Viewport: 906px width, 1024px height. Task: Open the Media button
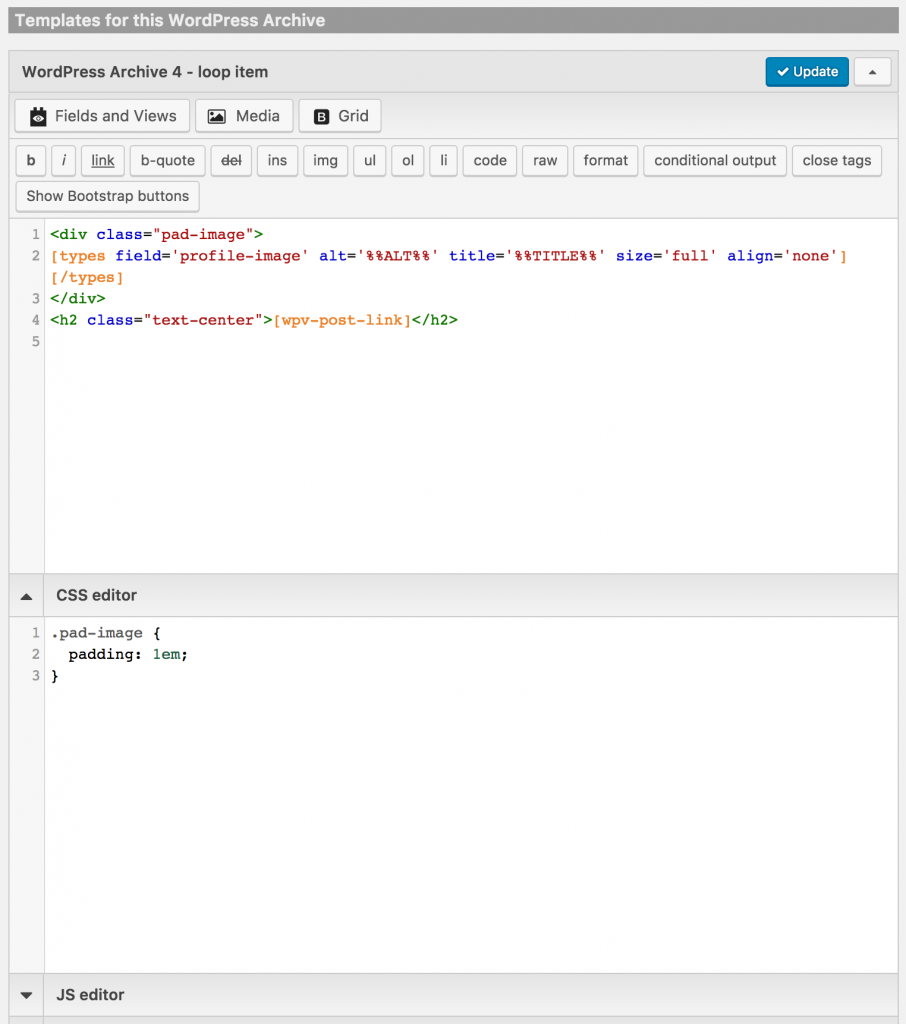click(244, 116)
